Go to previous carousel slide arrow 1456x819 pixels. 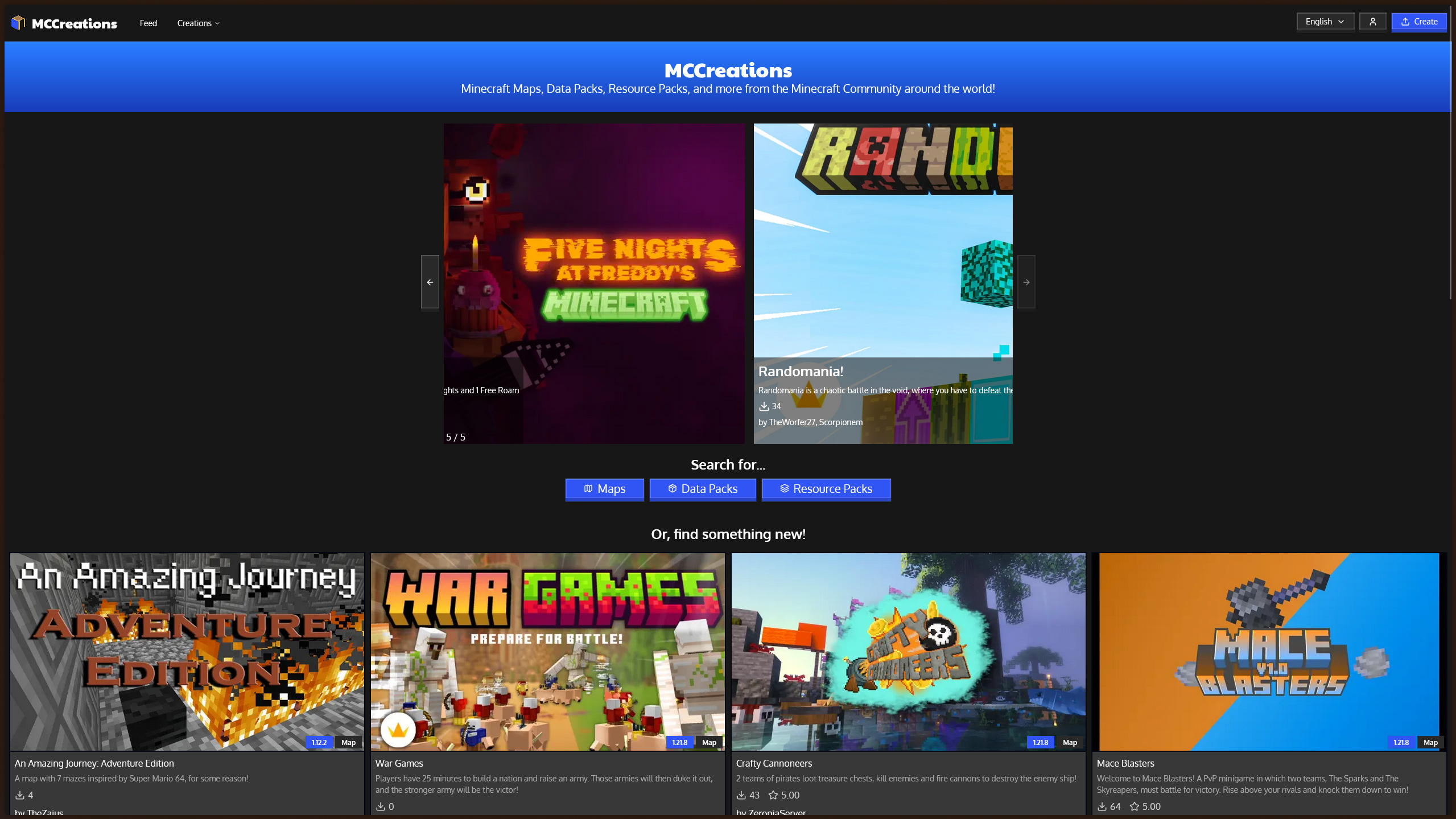pos(430,282)
